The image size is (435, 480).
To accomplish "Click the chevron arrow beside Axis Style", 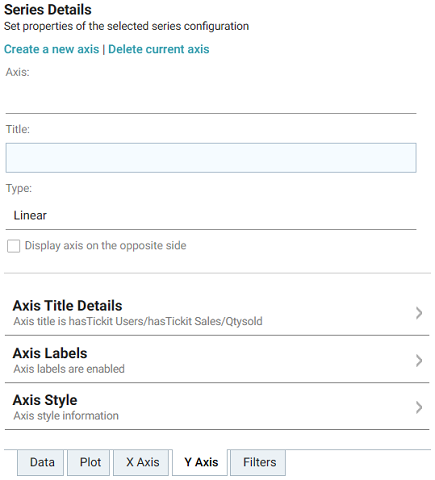I will pyautogui.click(x=419, y=407).
